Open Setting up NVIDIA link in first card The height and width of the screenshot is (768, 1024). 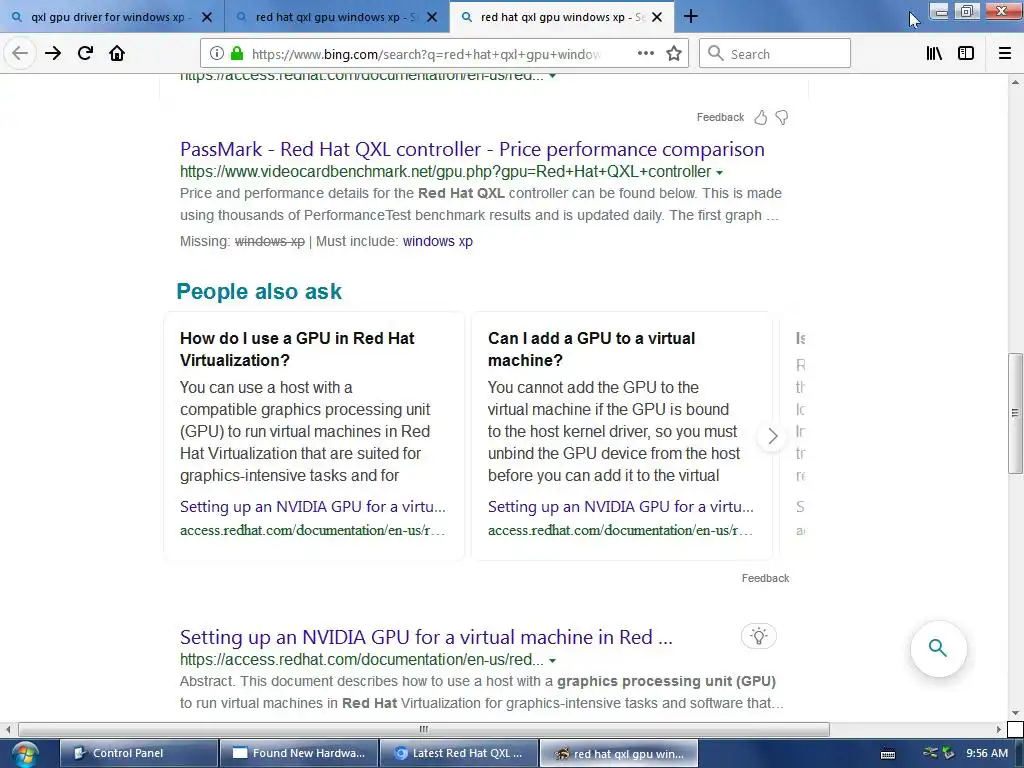(x=313, y=507)
